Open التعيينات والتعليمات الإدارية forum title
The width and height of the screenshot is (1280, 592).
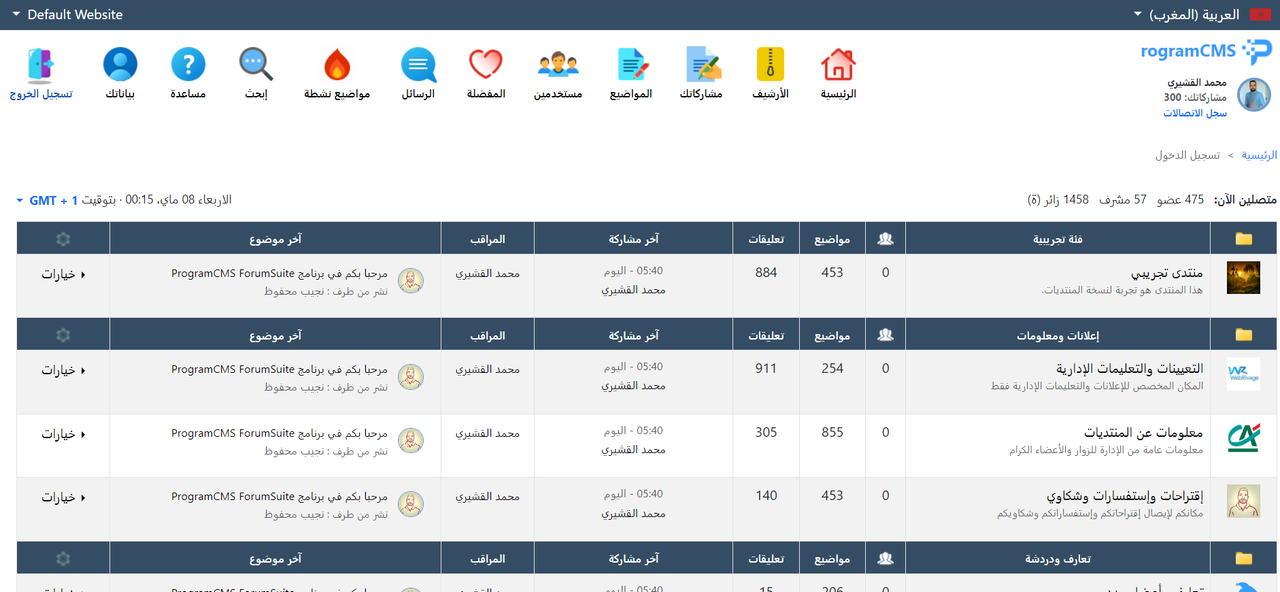point(1129,368)
